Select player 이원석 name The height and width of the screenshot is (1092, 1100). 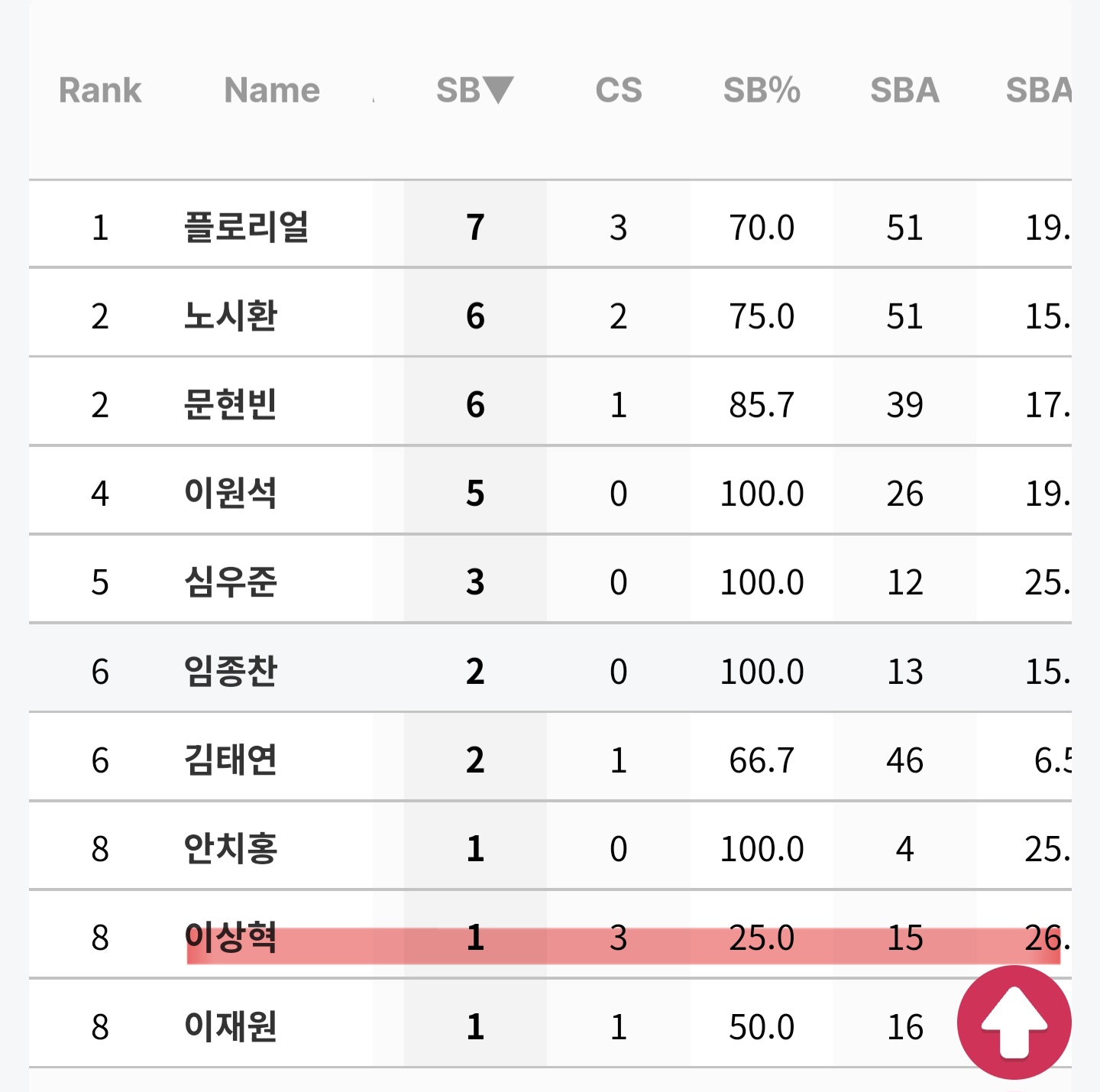pyautogui.click(x=231, y=493)
